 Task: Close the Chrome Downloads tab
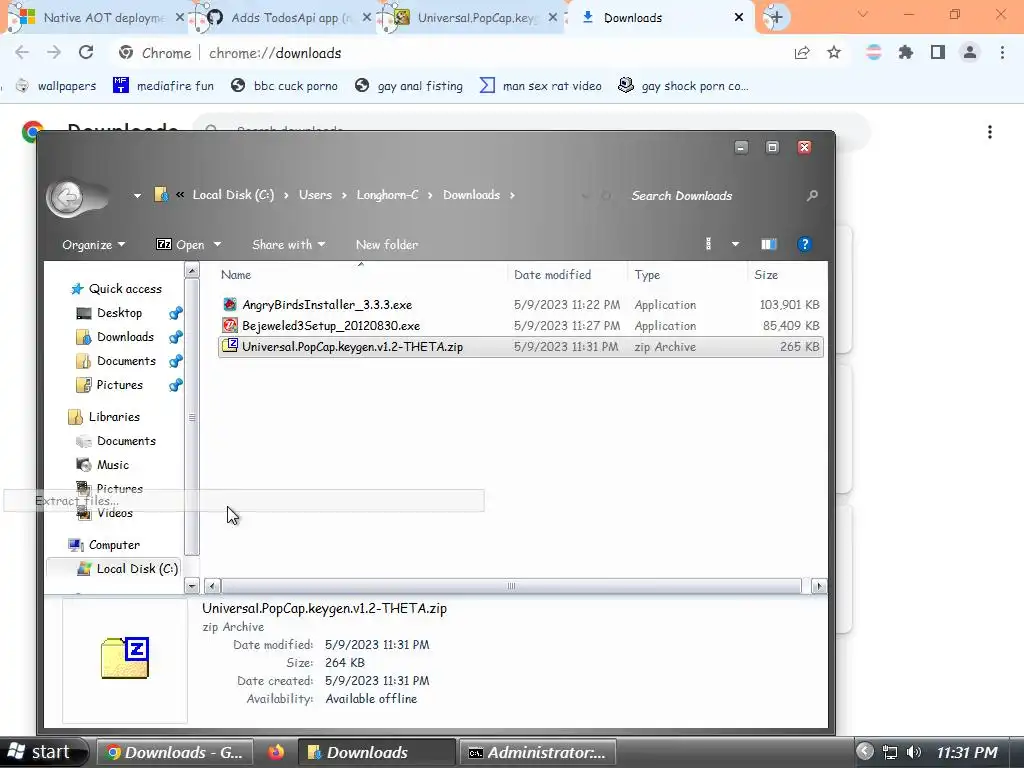pyautogui.click(x=739, y=18)
